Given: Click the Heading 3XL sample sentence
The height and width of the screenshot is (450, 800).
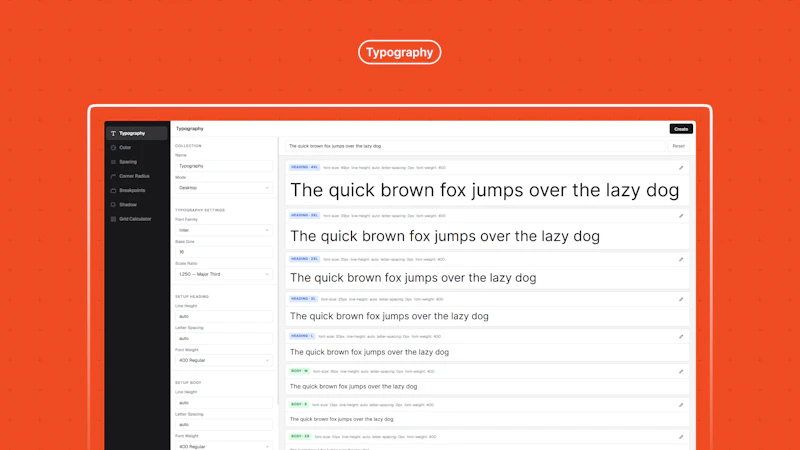Looking at the screenshot, I should coord(445,236).
